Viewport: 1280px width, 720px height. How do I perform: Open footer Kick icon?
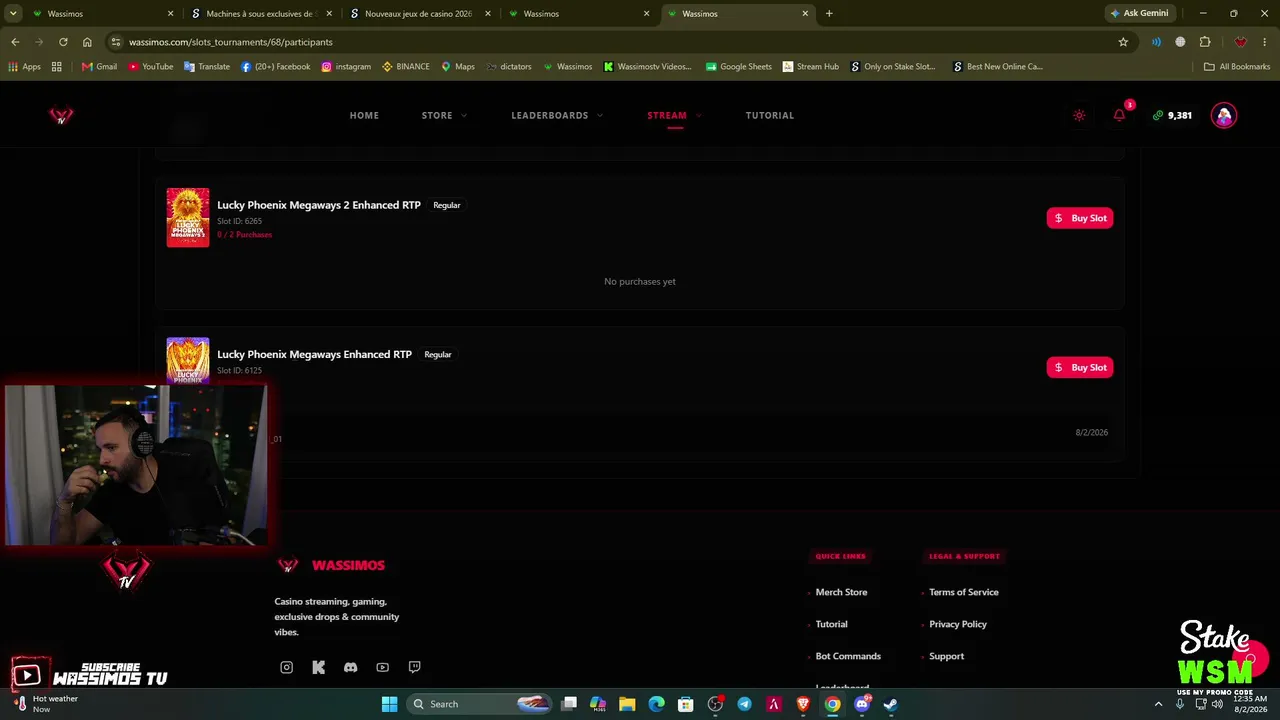click(318, 667)
